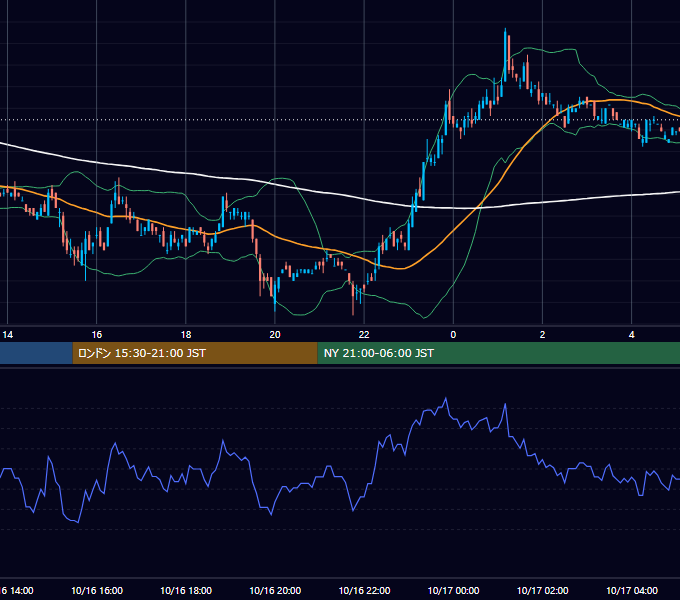Click the 10/16 16:00 indicator axis label

[97, 590]
